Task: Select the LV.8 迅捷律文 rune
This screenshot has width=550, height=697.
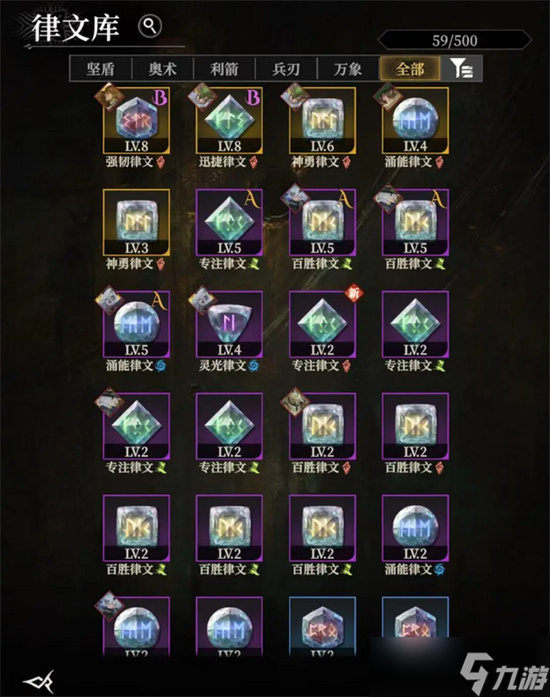Action: coord(229,120)
